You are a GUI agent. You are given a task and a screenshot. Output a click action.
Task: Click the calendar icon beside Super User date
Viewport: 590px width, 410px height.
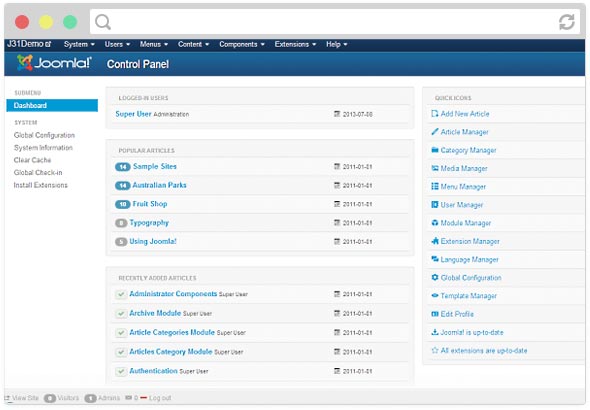(x=337, y=114)
